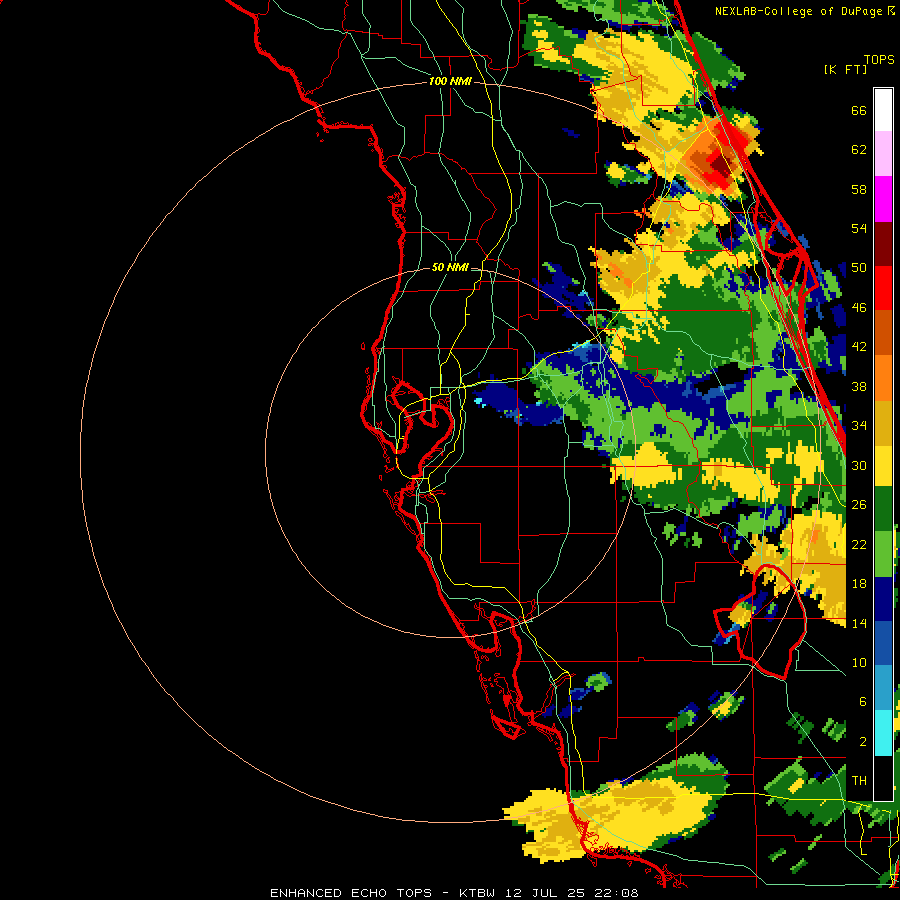The image size is (900, 900).
Task: Click the [K FT] units label
Action: pos(845,69)
